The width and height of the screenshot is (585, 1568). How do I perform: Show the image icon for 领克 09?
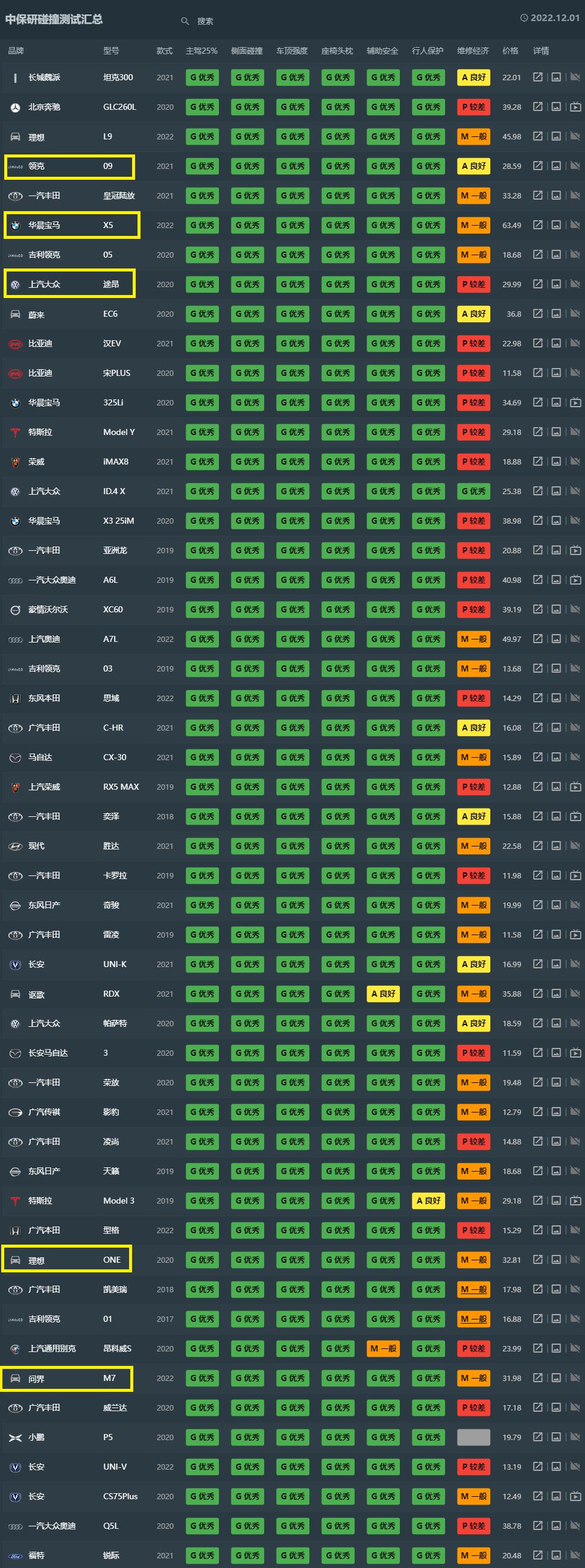pyautogui.click(x=556, y=166)
